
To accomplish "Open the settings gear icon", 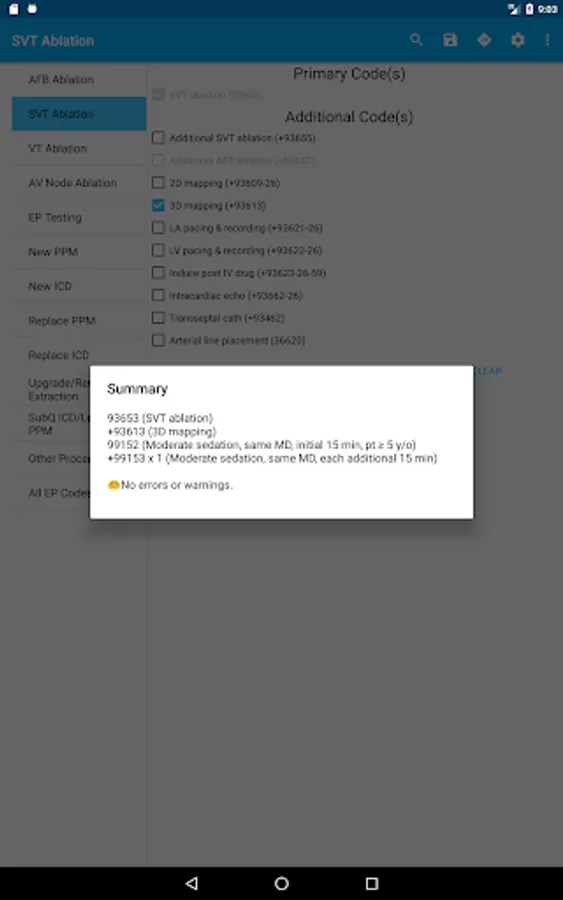I will click(x=518, y=40).
